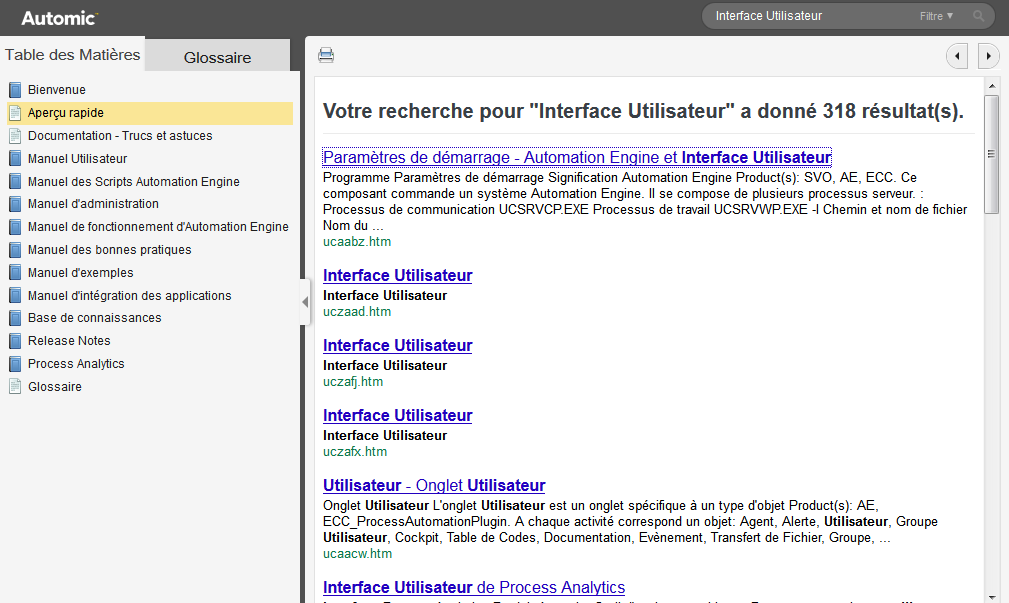
Task: Click the page icon beside Aperçu rapide
Action: pyautogui.click(x=13, y=113)
